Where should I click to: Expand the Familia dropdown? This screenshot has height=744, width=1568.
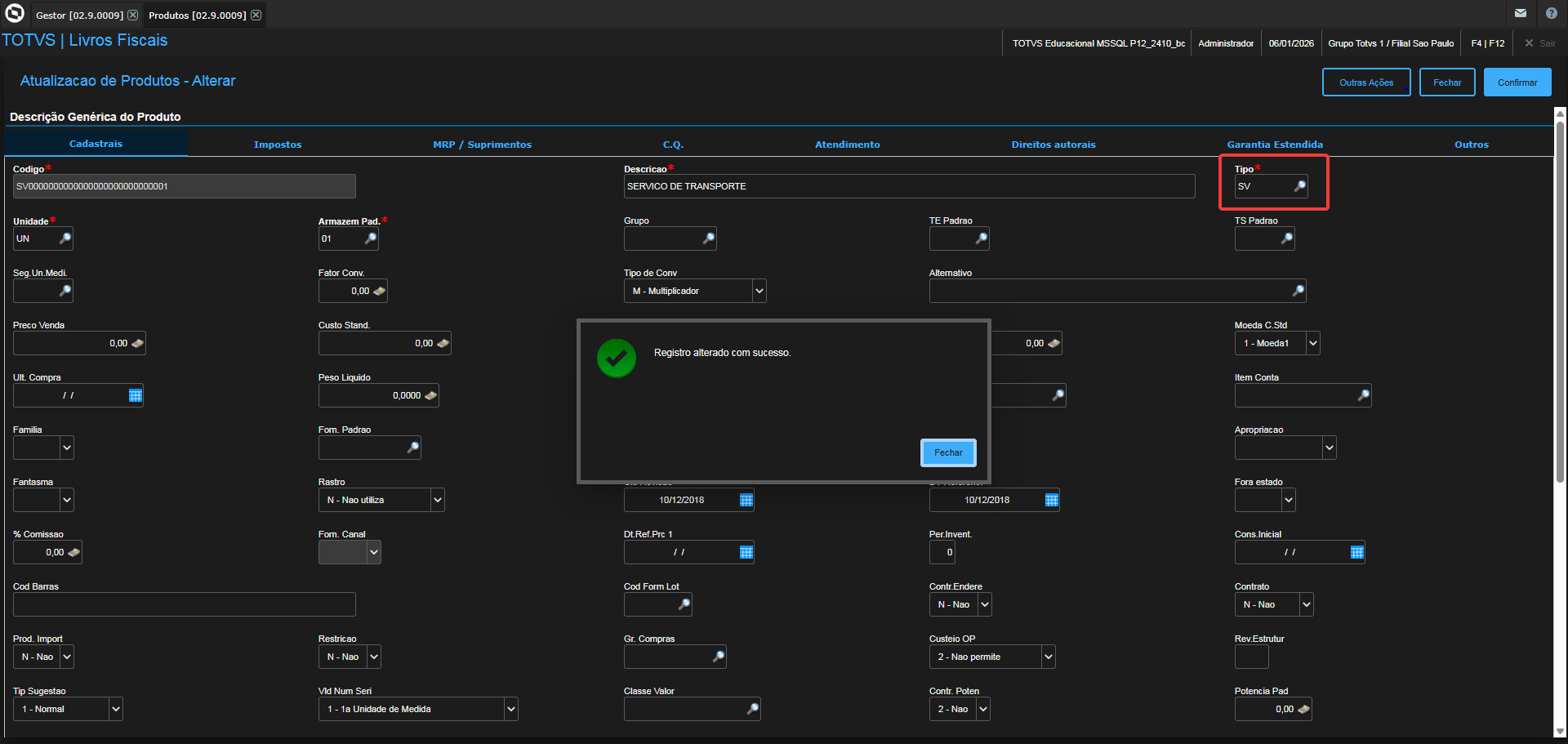coord(67,448)
